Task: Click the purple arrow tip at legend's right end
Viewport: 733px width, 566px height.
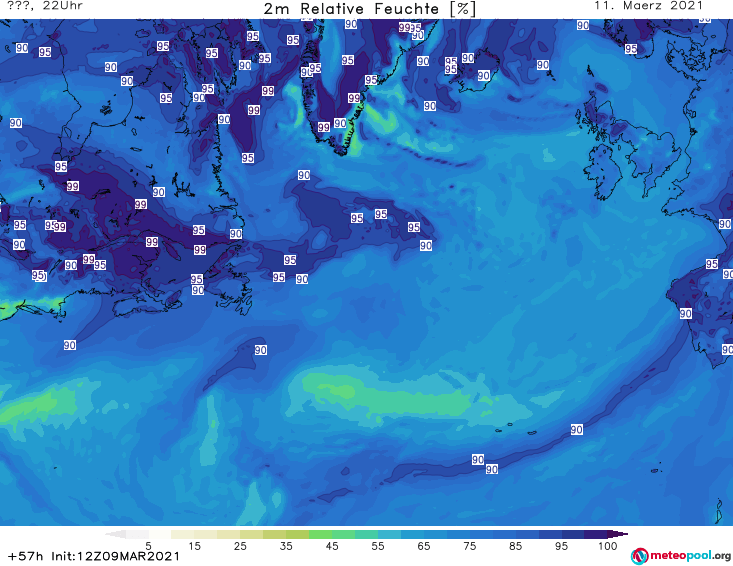Action: (618, 534)
